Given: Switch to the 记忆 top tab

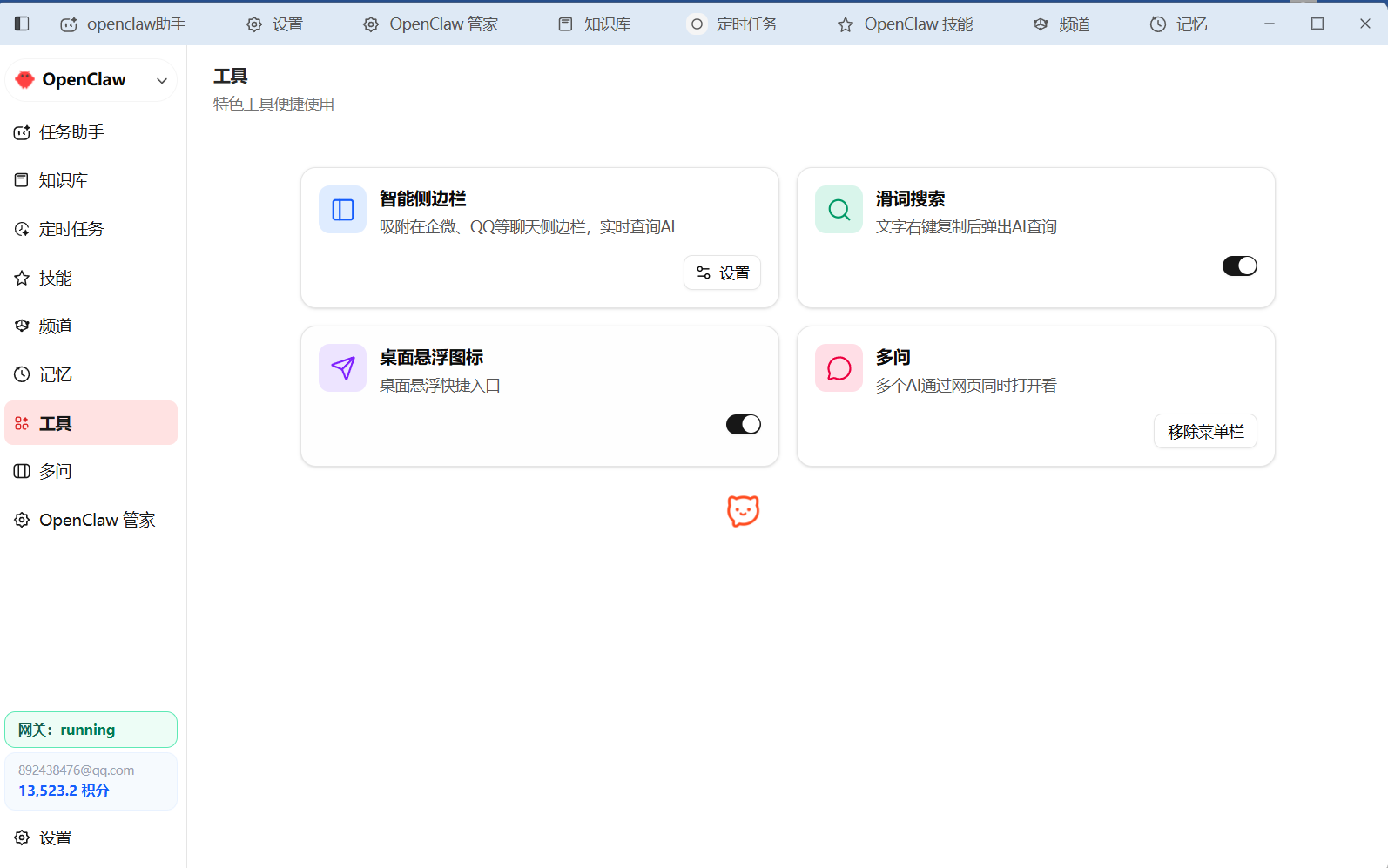Looking at the screenshot, I should pyautogui.click(x=1179, y=24).
